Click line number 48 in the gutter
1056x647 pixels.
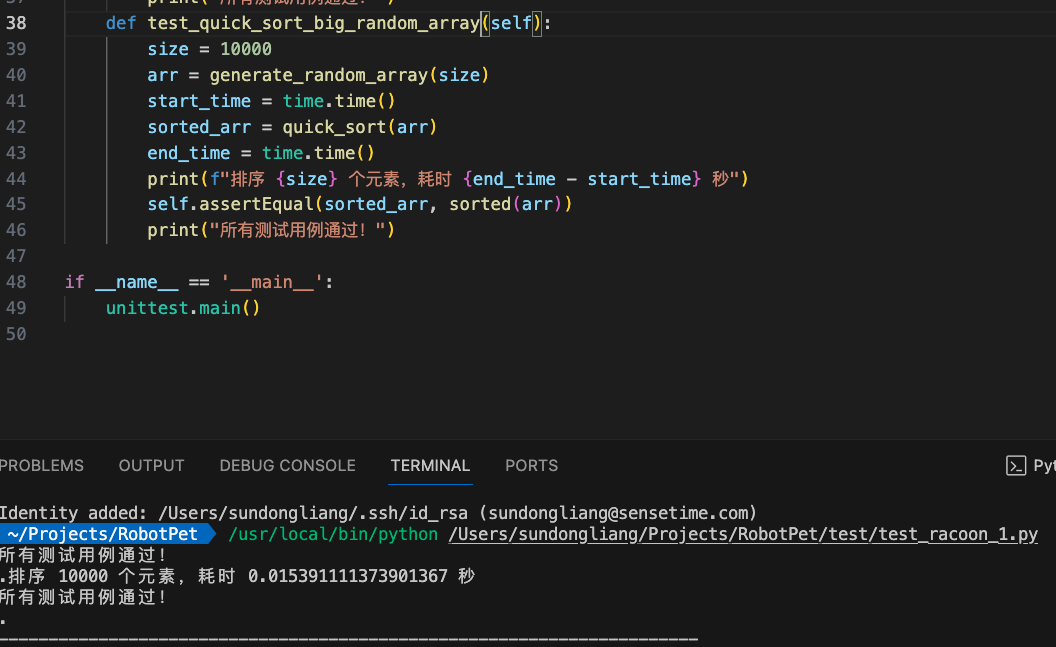[16, 282]
